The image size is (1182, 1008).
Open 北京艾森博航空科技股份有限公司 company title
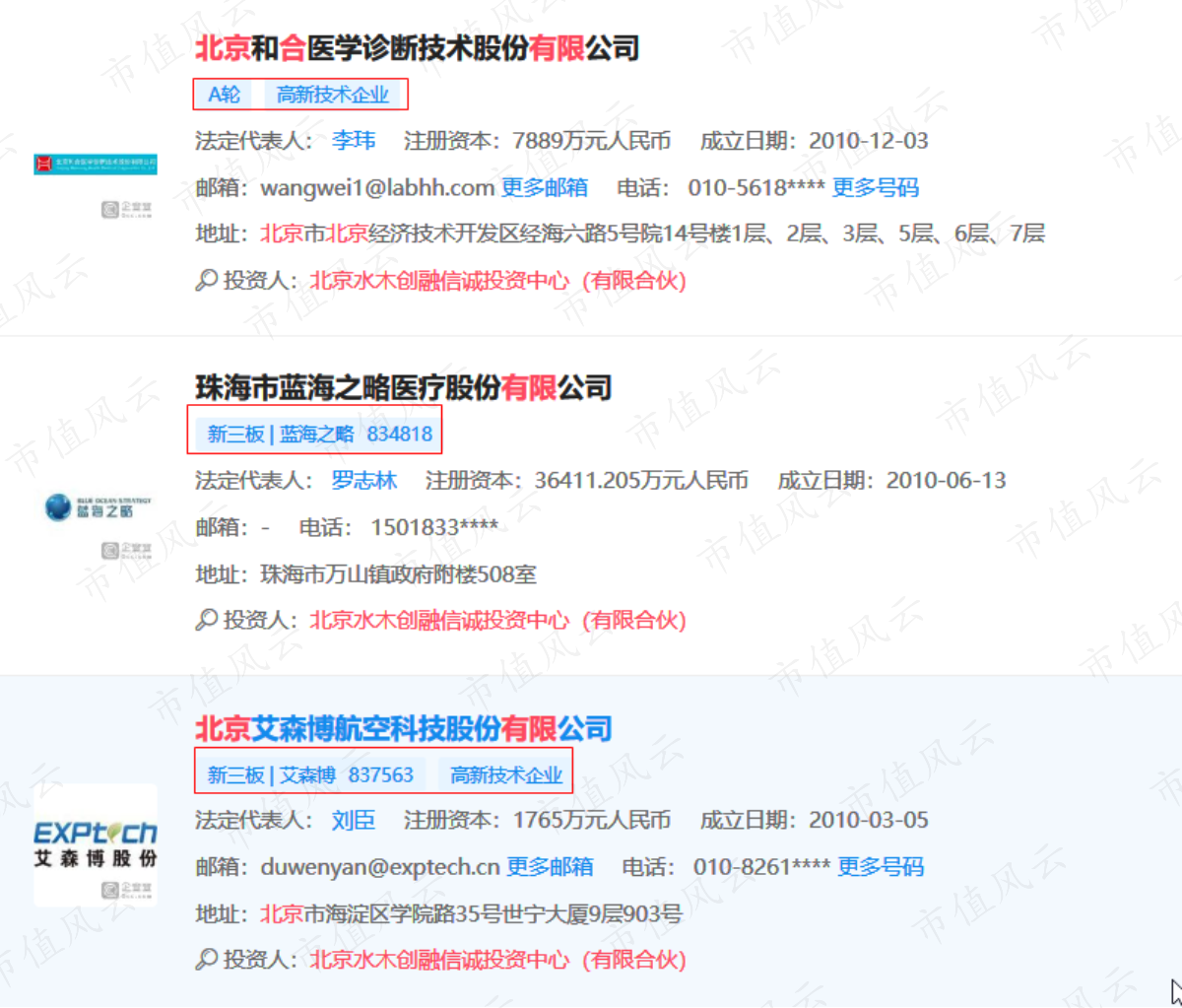pyautogui.click(x=404, y=728)
